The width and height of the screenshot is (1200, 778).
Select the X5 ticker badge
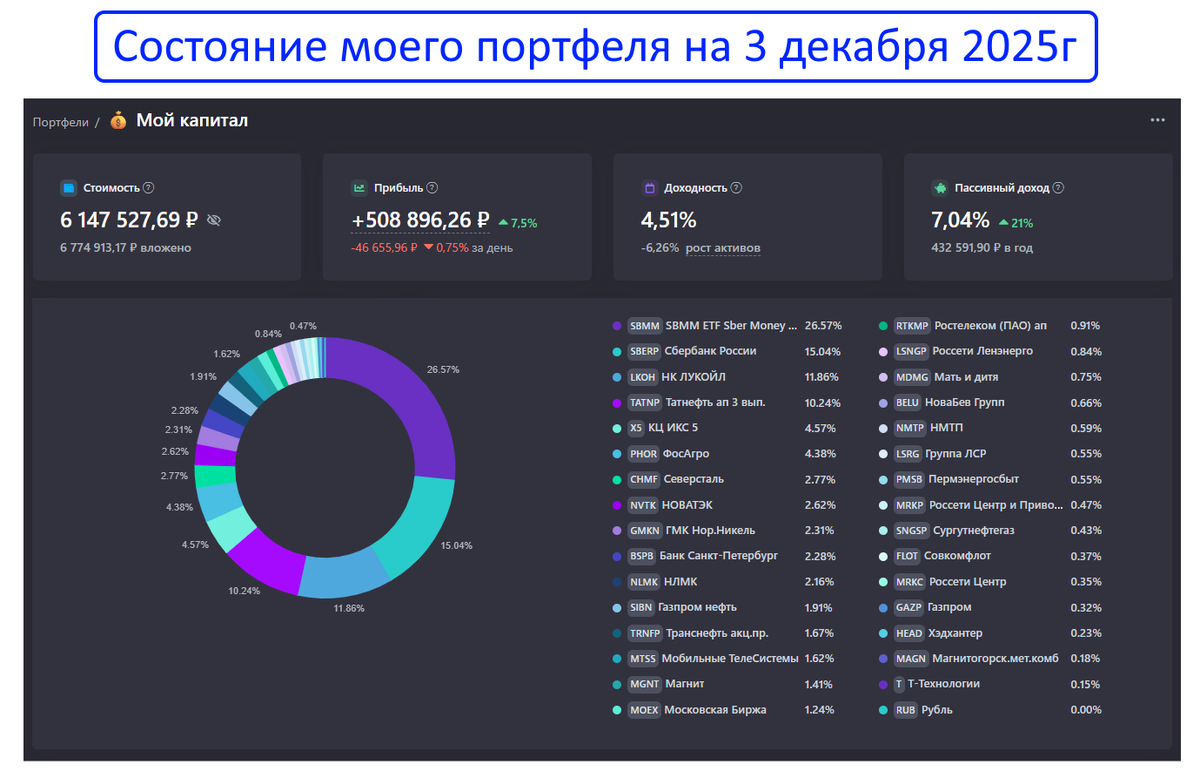[x=636, y=428]
